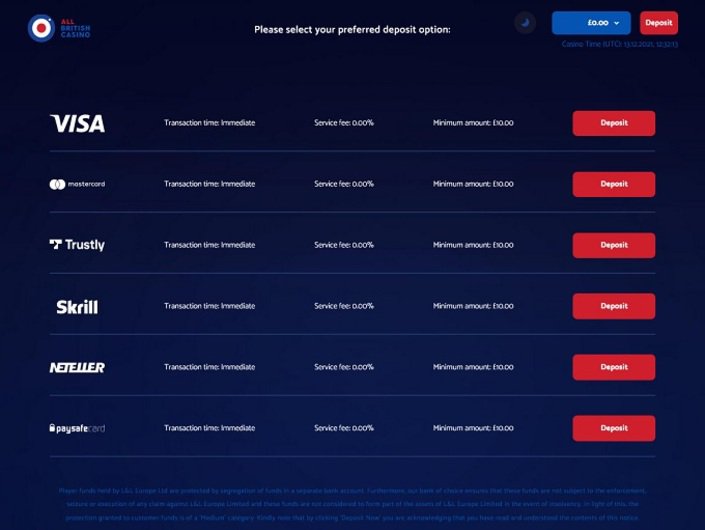Hit Deposit next to Neteller
Screen dimensions: 705x530
[613, 367]
